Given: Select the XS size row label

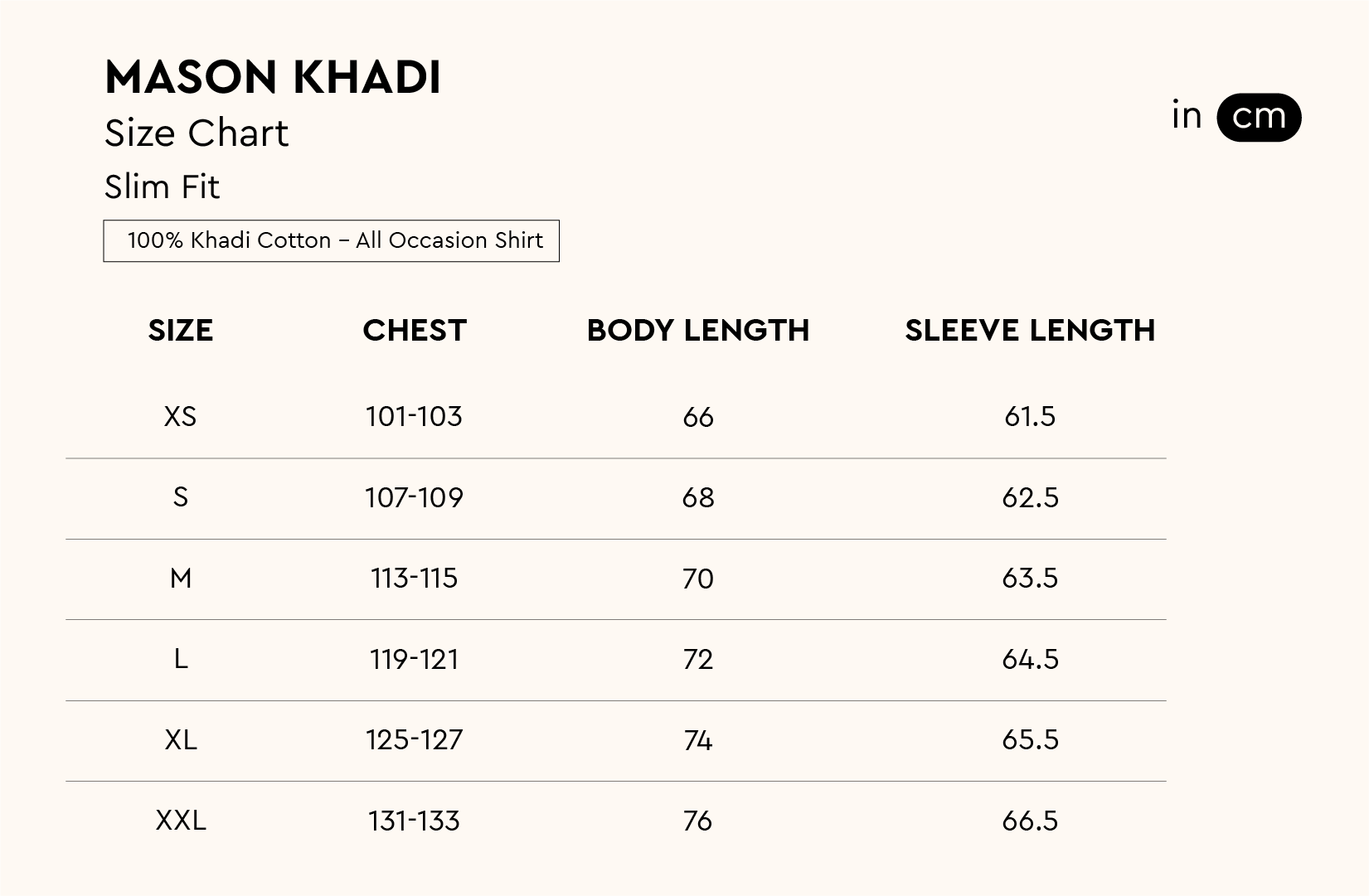Looking at the screenshot, I should pos(181,416).
